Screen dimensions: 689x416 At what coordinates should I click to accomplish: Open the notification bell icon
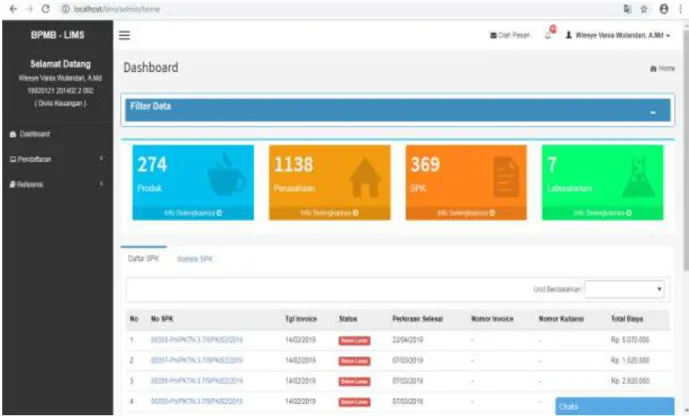pyautogui.click(x=548, y=35)
